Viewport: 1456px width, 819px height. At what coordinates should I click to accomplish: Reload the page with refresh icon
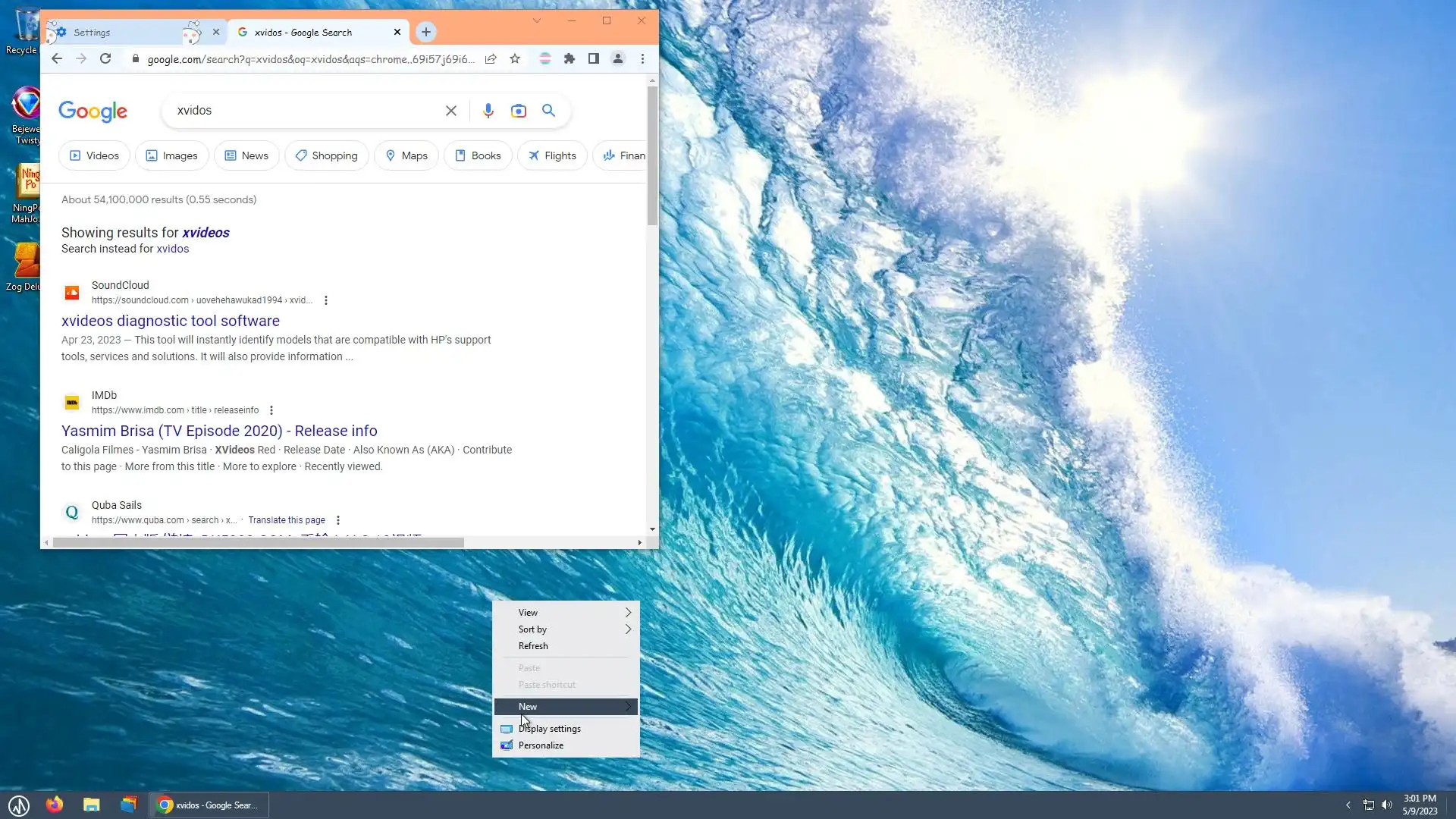coord(105,58)
